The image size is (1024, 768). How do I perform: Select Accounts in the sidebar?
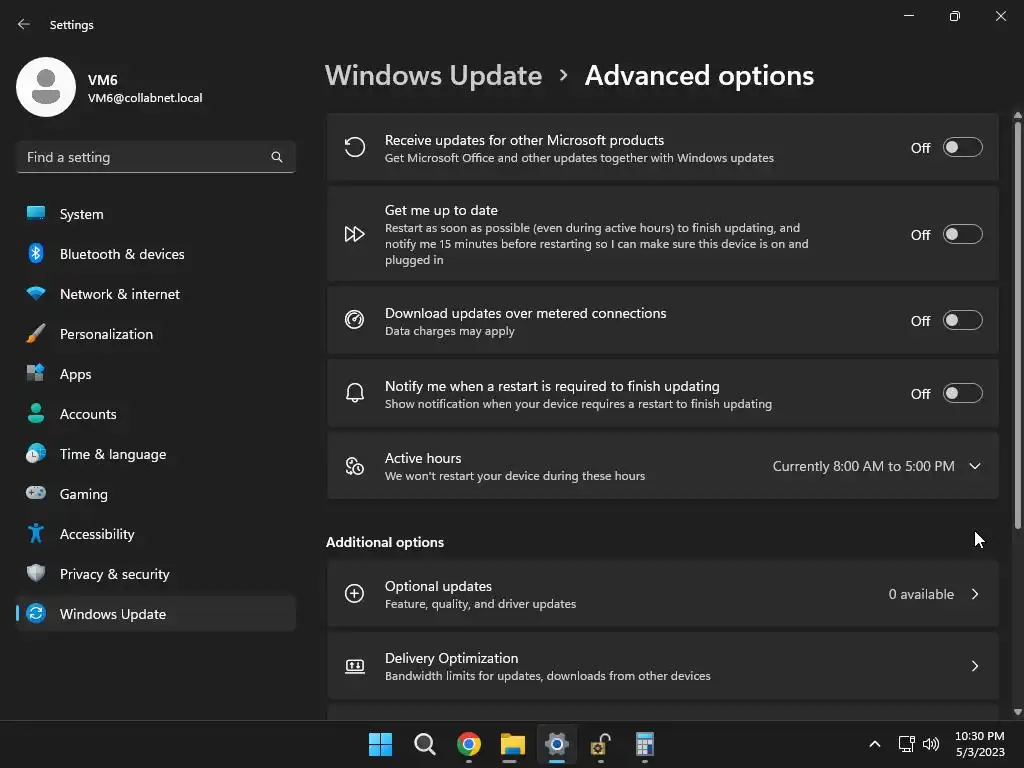155,413
